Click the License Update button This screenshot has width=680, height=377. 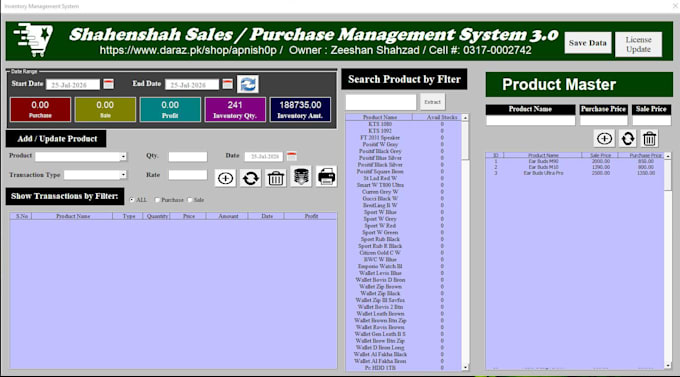[x=638, y=44]
